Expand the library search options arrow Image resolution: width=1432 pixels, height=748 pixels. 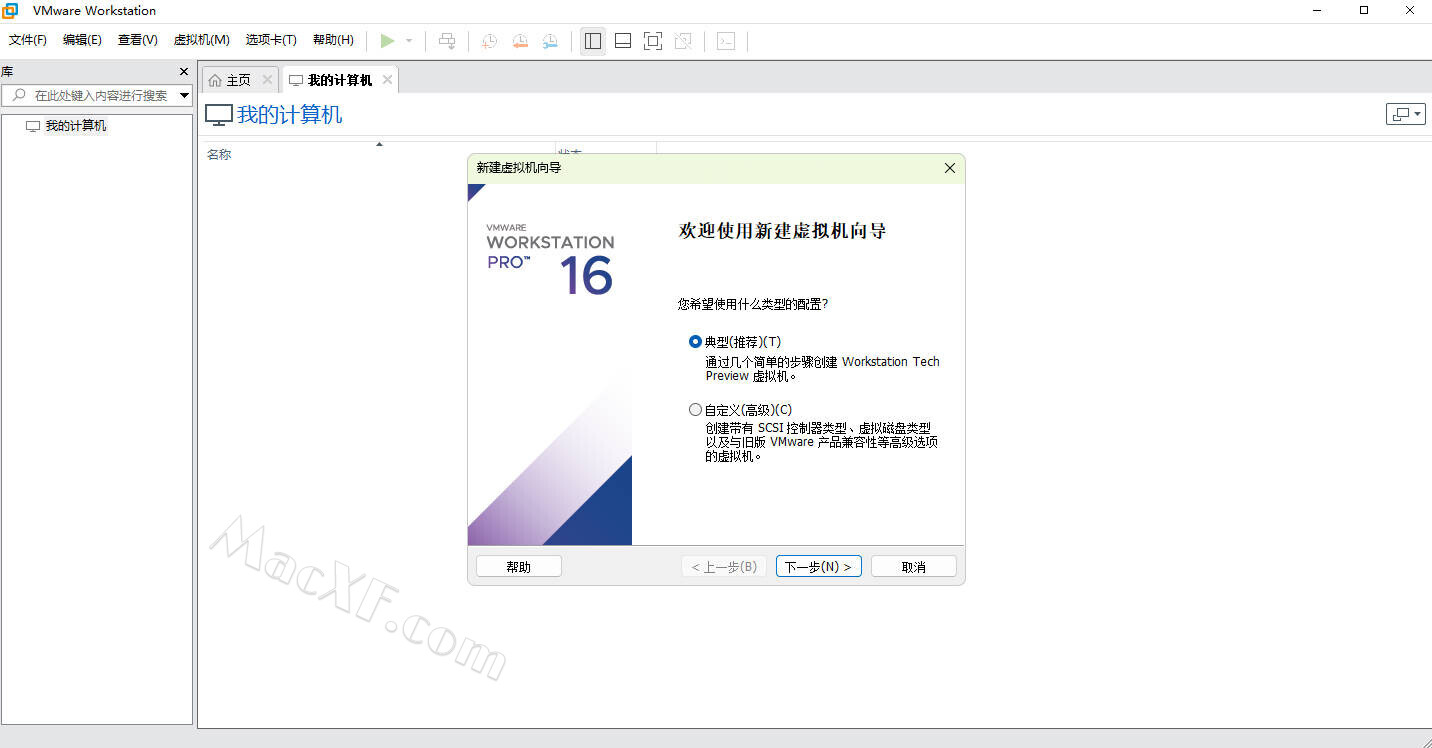pyautogui.click(x=184, y=96)
